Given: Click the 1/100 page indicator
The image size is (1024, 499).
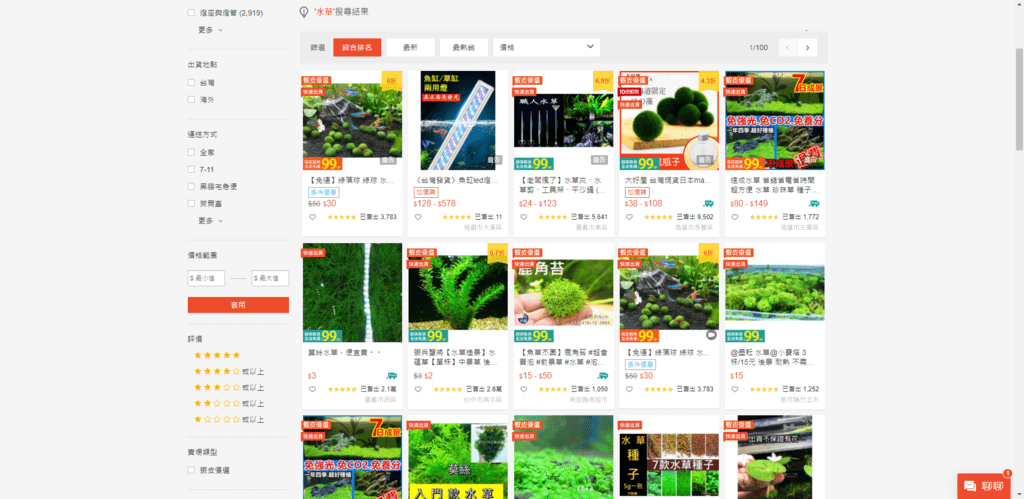Looking at the screenshot, I should pos(758,48).
